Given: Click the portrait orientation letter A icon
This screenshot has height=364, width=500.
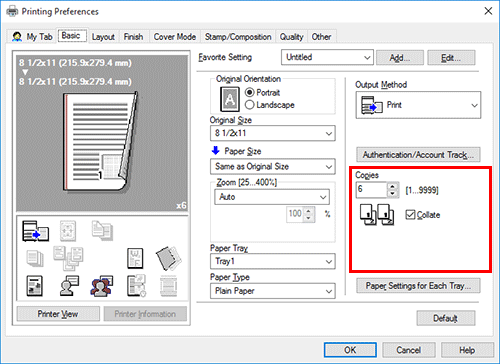Looking at the screenshot, I should [230, 99].
